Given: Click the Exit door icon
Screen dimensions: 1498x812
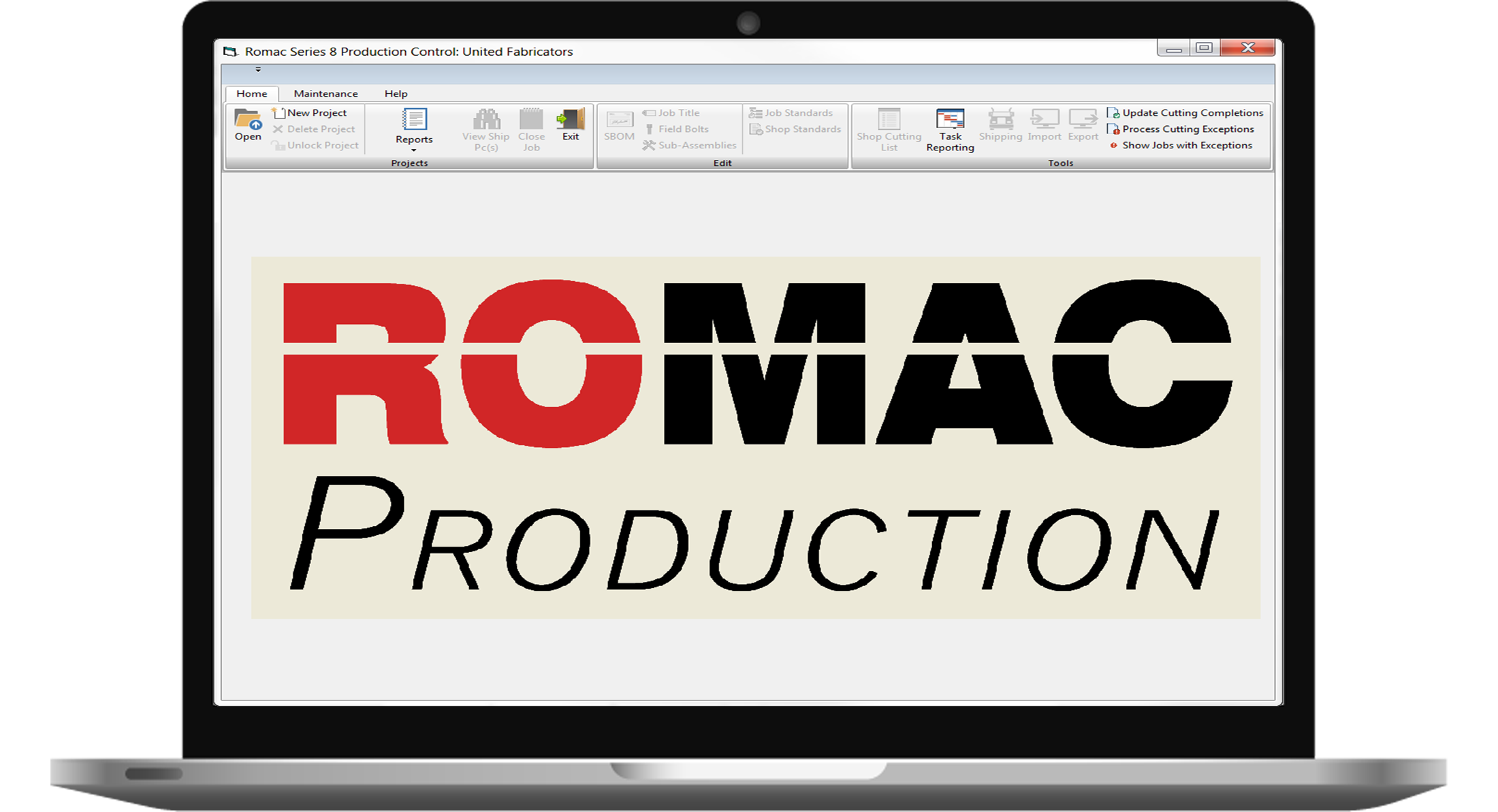Looking at the screenshot, I should pyautogui.click(x=571, y=120).
